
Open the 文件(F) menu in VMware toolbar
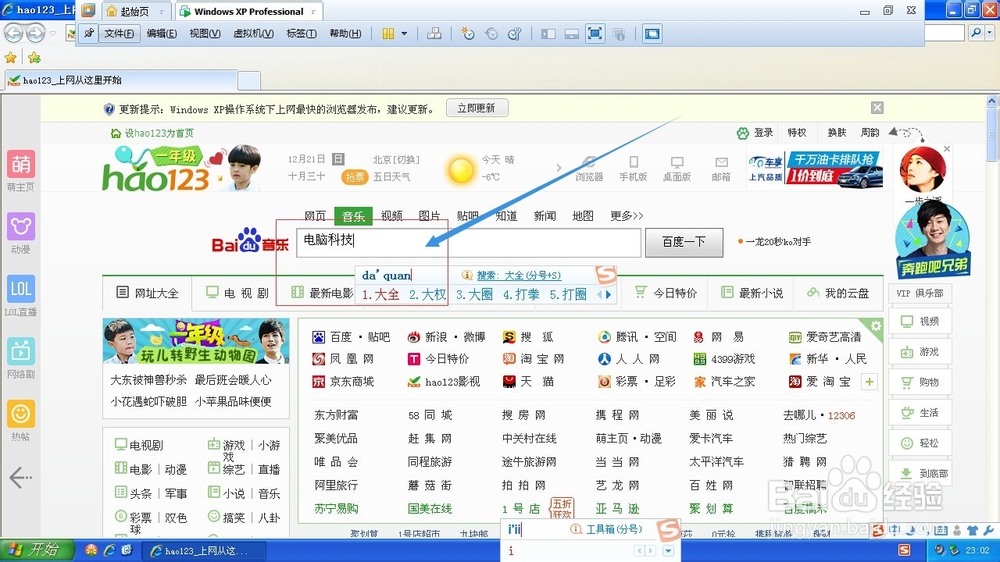(x=119, y=33)
